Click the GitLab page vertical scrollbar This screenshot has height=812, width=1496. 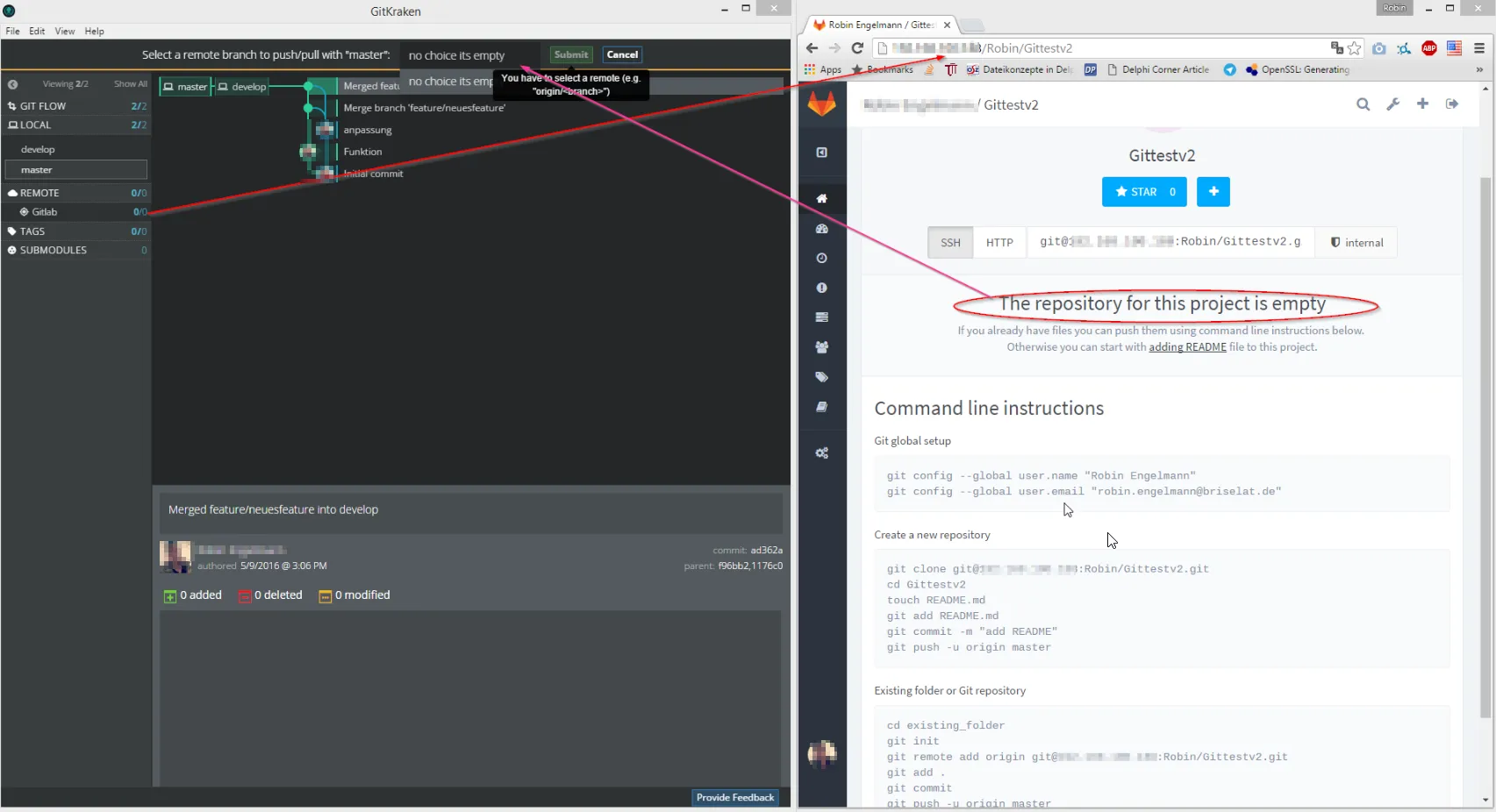click(1485, 447)
